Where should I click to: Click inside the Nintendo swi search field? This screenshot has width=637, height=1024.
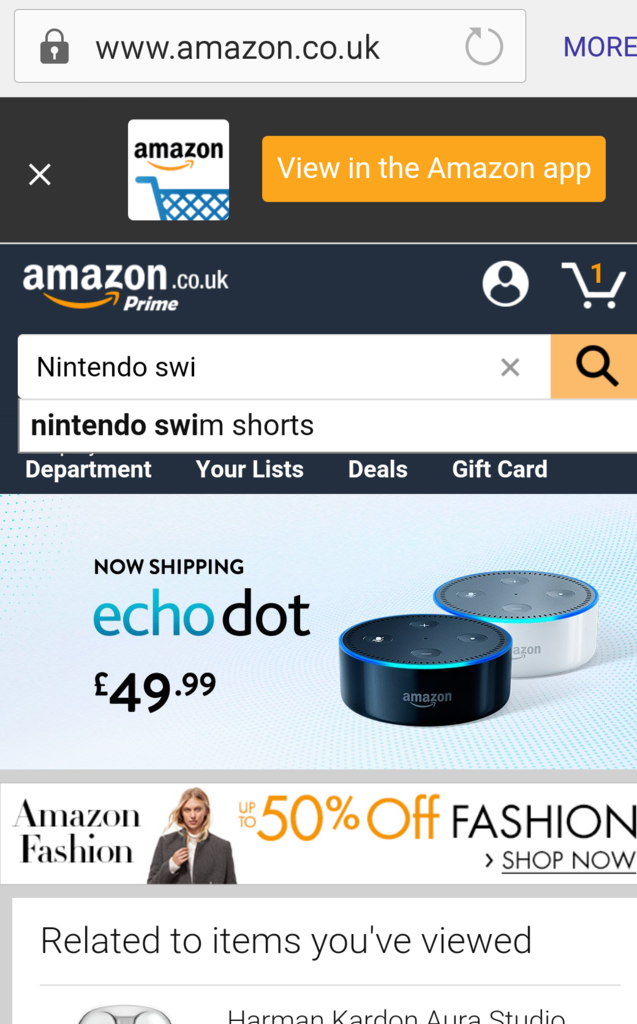point(258,367)
